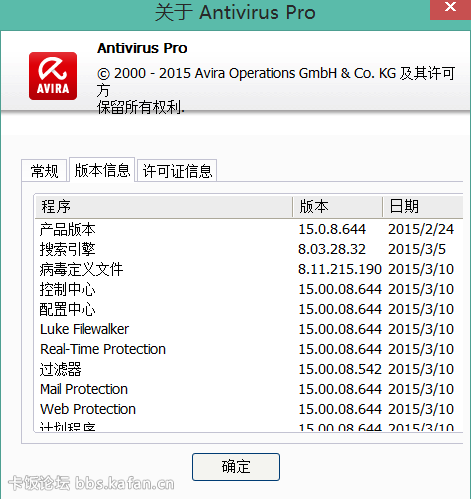Viewport: 471px width, 499px height.
Task: Select the 搜索引擎 row
Action: pyautogui.click(x=249, y=249)
